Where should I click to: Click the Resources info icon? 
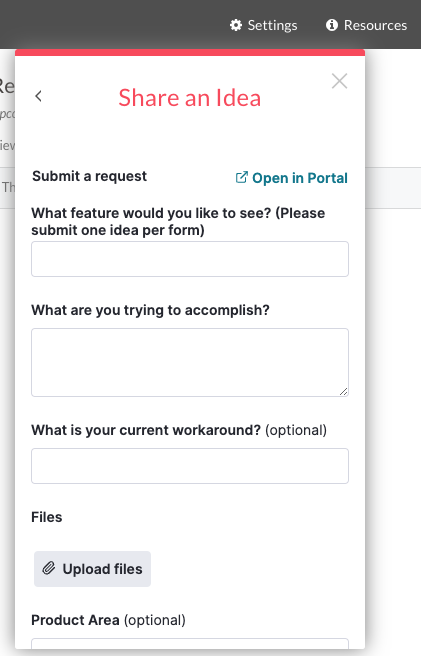click(x=332, y=25)
